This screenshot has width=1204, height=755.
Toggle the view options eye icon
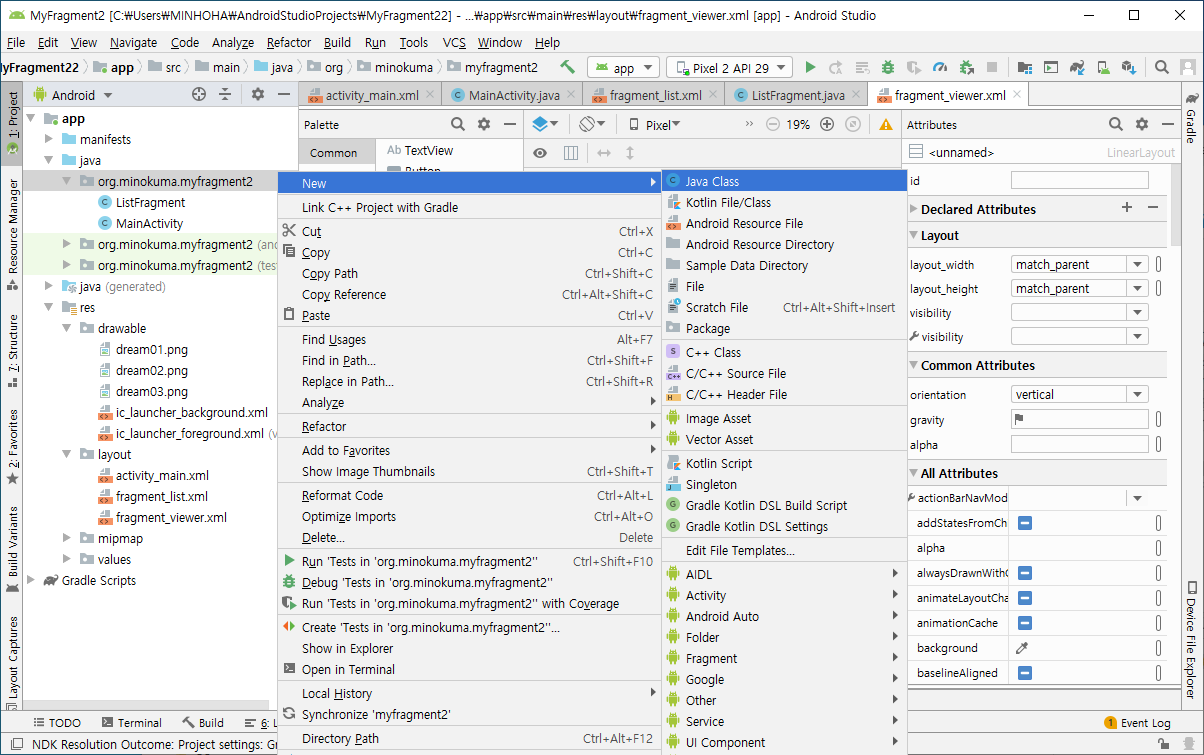540,153
